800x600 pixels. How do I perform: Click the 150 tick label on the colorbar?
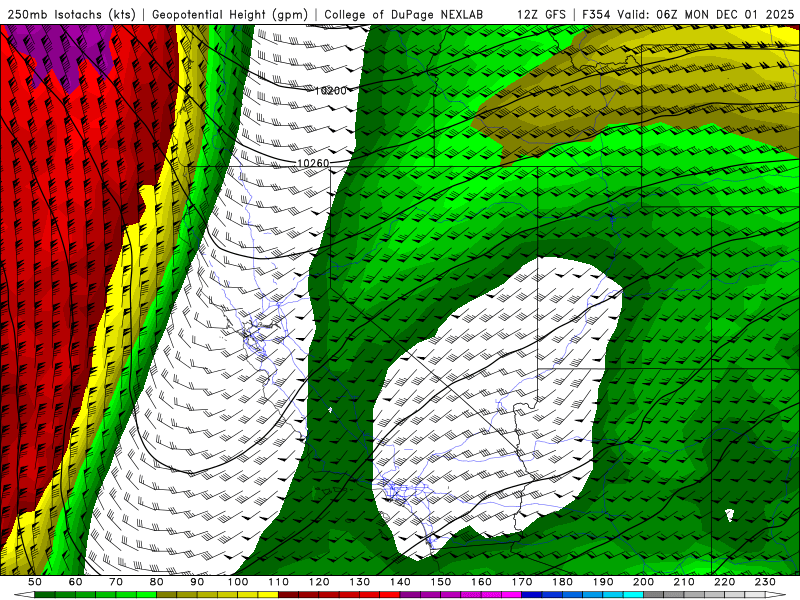pyautogui.click(x=441, y=582)
